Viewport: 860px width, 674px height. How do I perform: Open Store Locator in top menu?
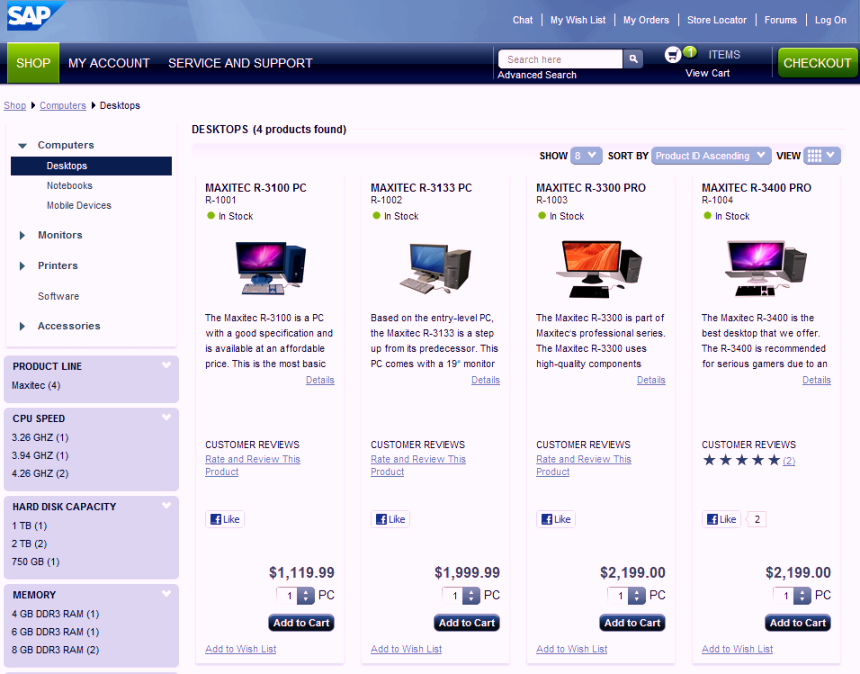[717, 20]
